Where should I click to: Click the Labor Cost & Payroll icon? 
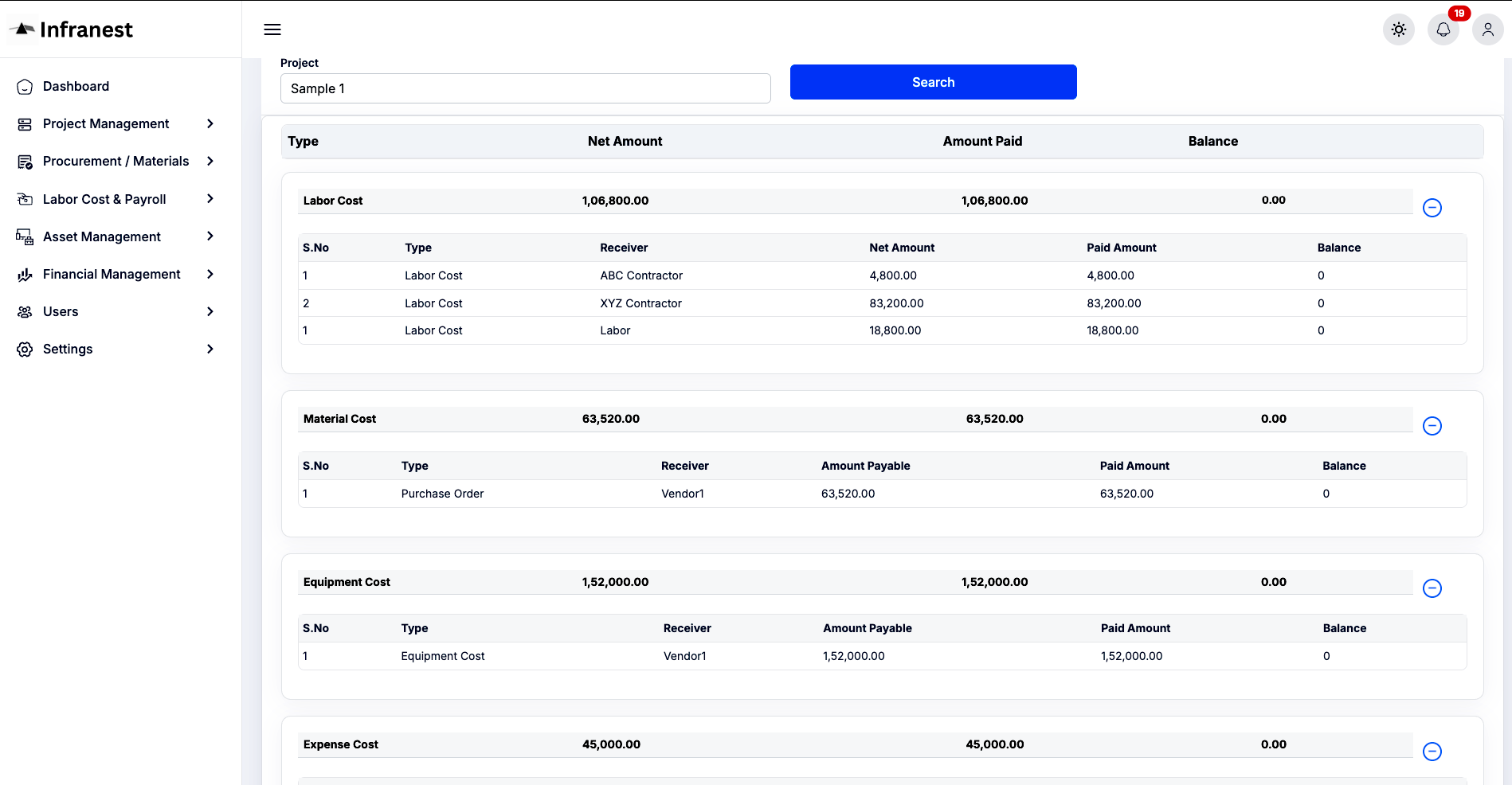click(25, 199)
